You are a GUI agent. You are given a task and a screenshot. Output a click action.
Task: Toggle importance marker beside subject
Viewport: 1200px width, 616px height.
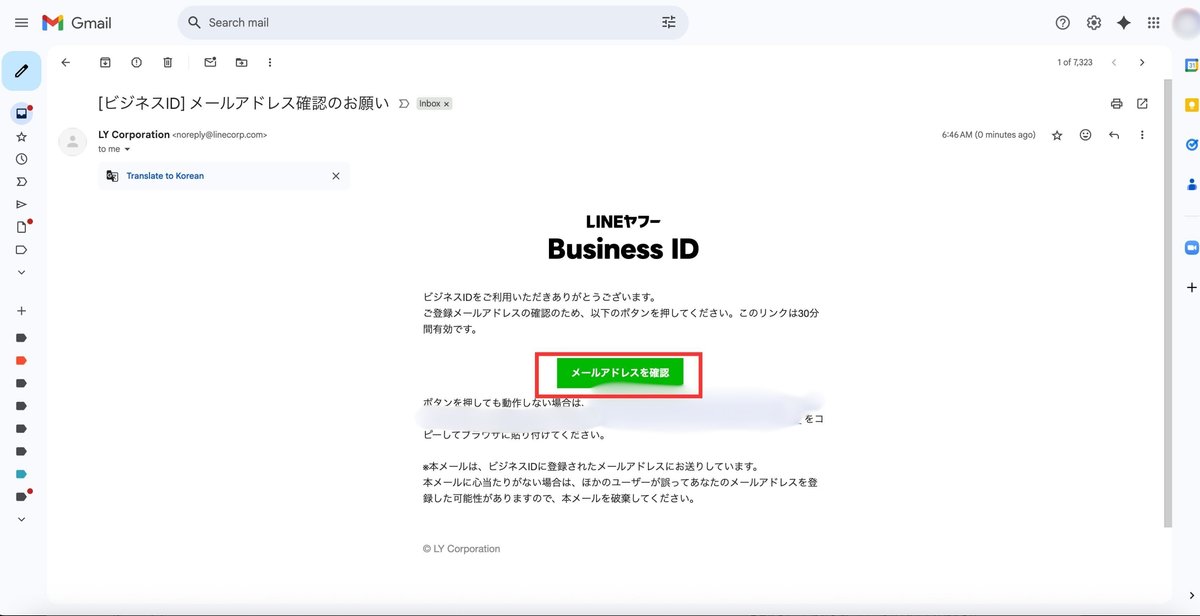[x=403, y=103]
